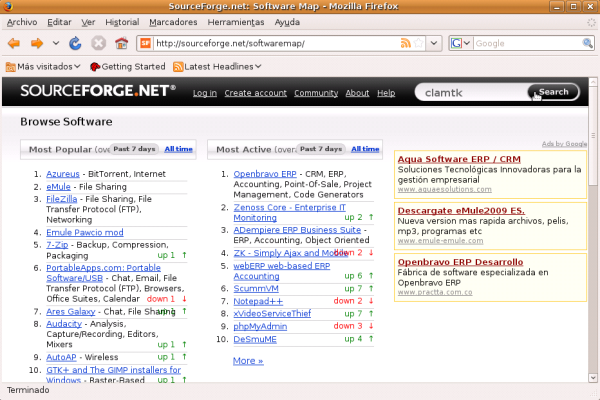Image resolution: width=600 pixels, height=400 pixels.
Task: Click the SourceForge search field containing clamtk
Action: 472,92
